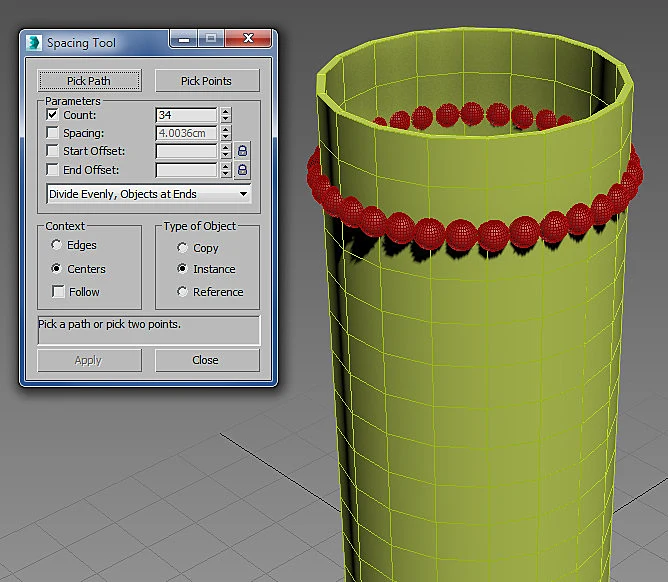Increase the Start Offset spinner
This screenshot has width=668, height=582.
pos(226,147)
